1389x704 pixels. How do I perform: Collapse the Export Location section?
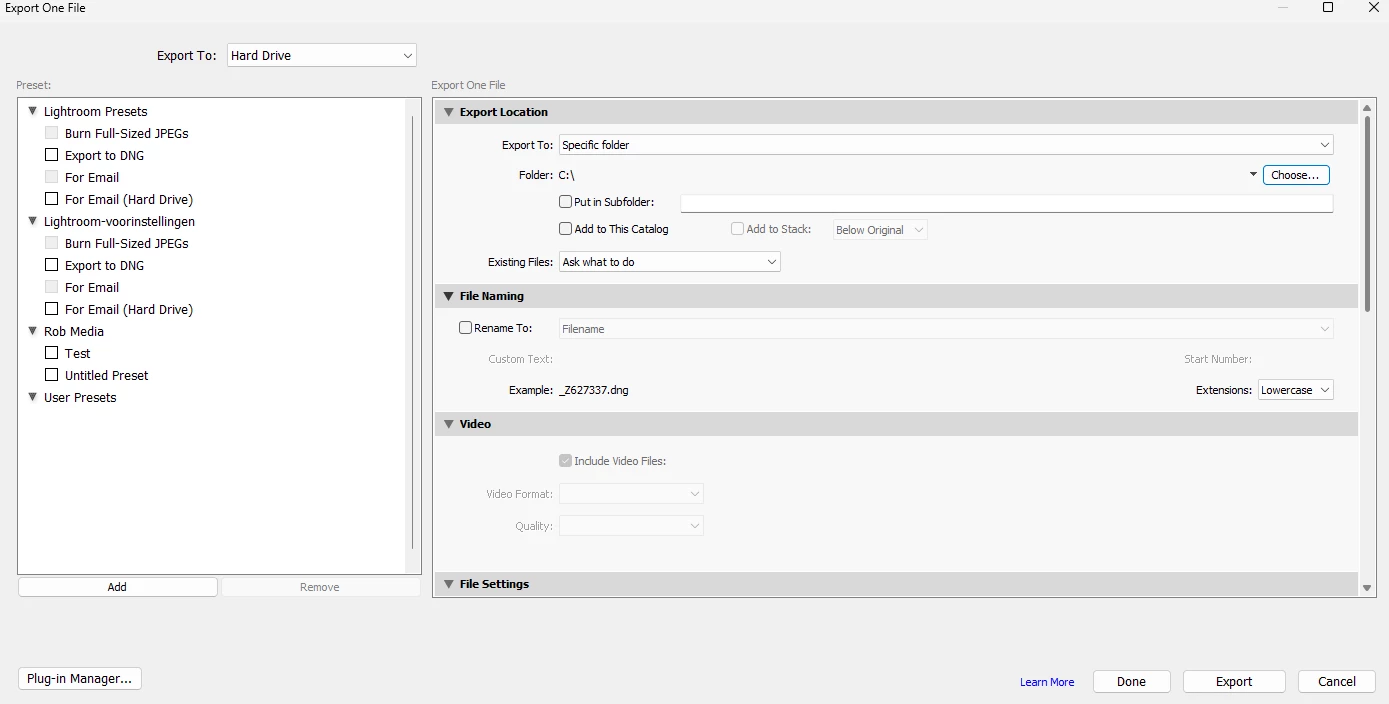448,112
